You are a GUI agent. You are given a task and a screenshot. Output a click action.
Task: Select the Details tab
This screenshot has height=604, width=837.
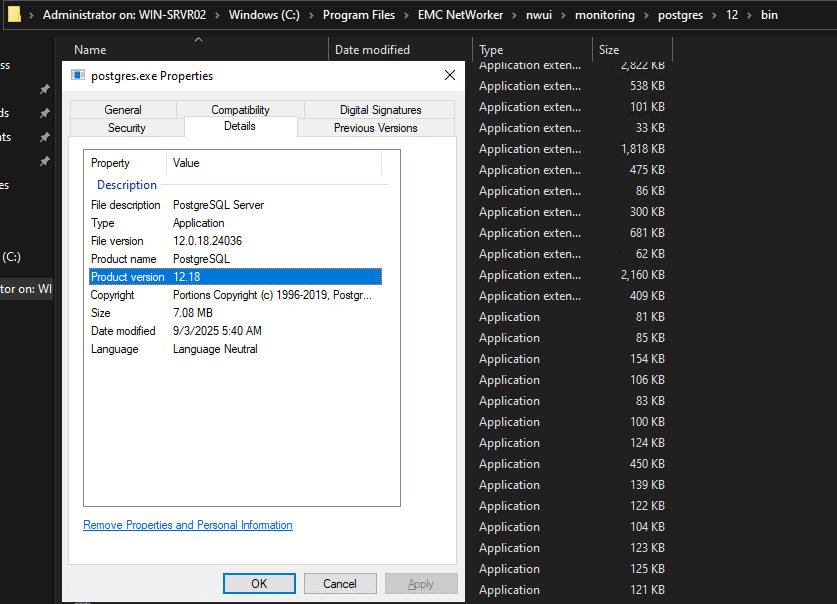click(240, 126)
